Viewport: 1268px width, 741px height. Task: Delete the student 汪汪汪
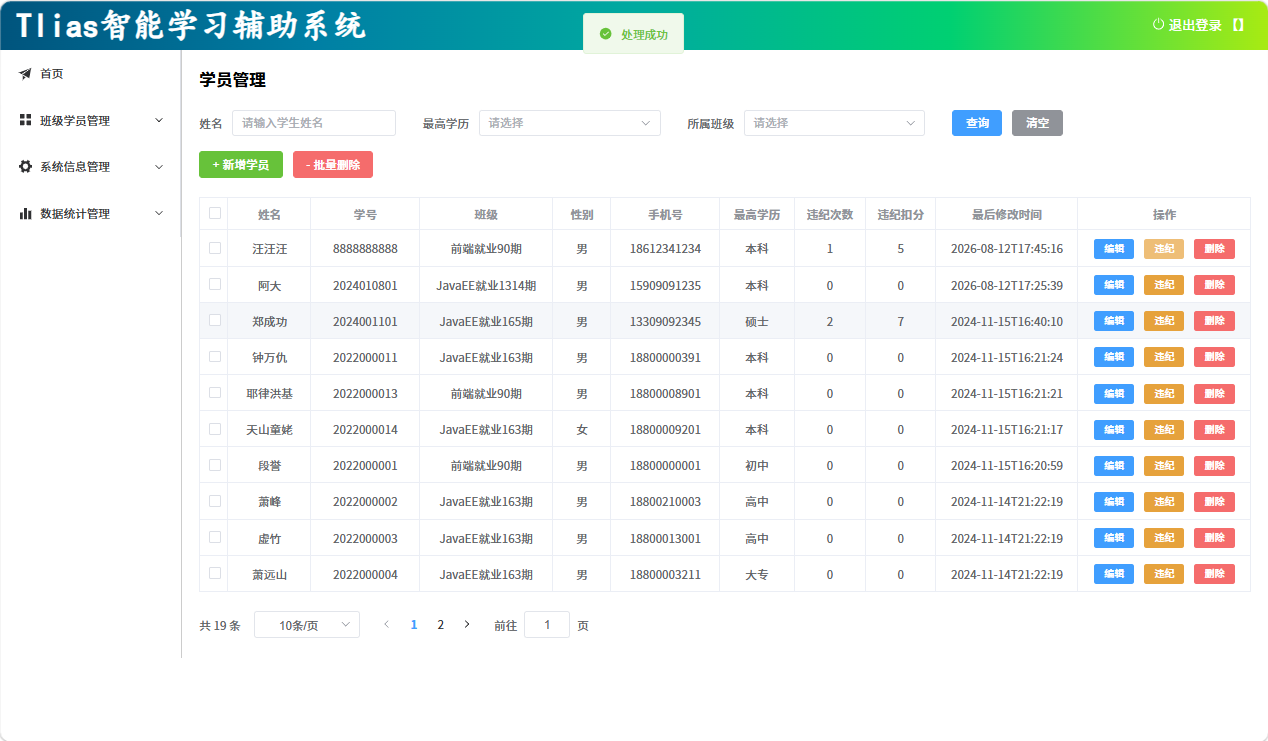tap(1214, 249)
